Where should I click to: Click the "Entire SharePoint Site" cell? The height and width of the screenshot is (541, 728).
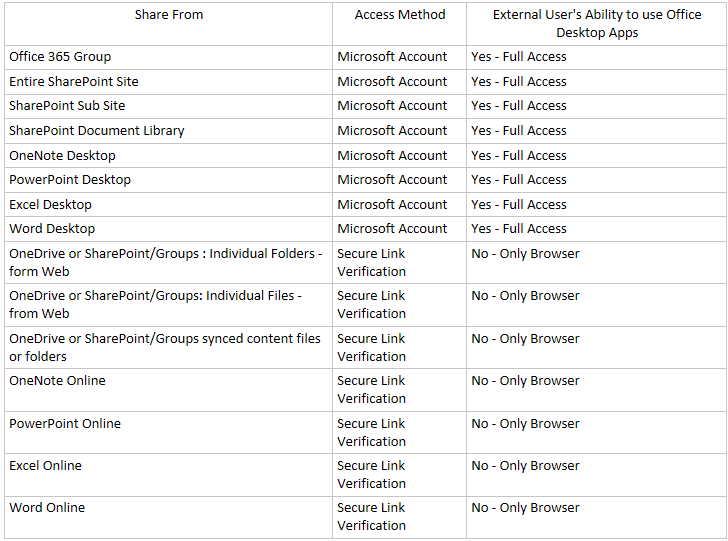(x=74, y=81)
